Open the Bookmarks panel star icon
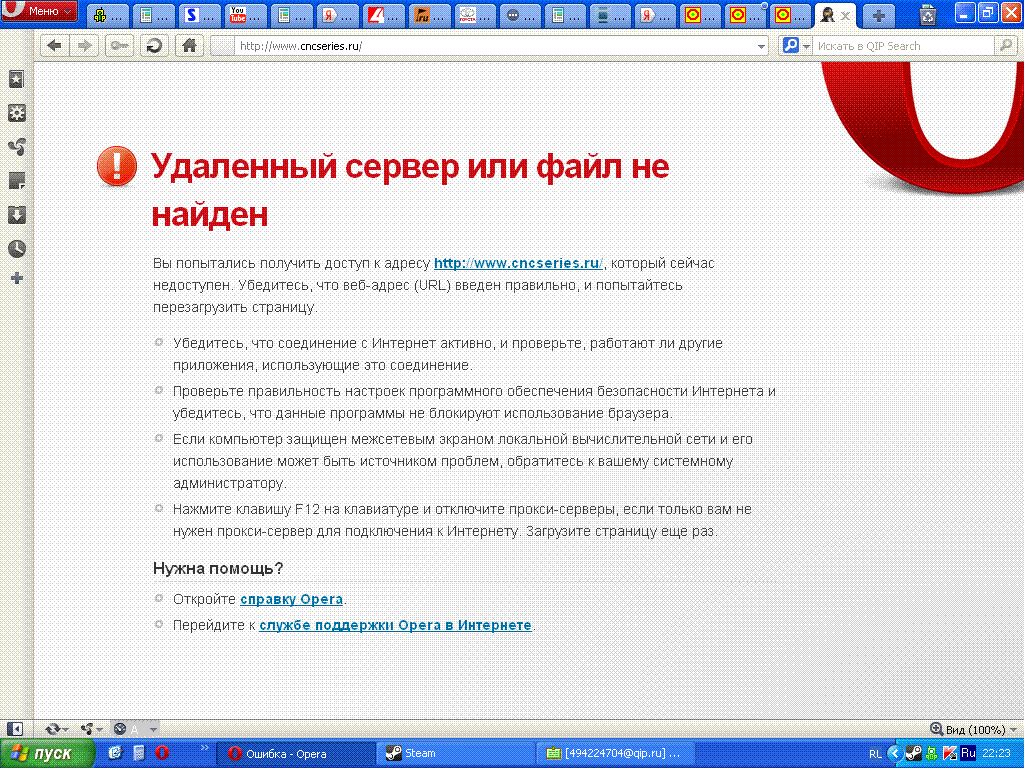 click(x=16, y=79)
